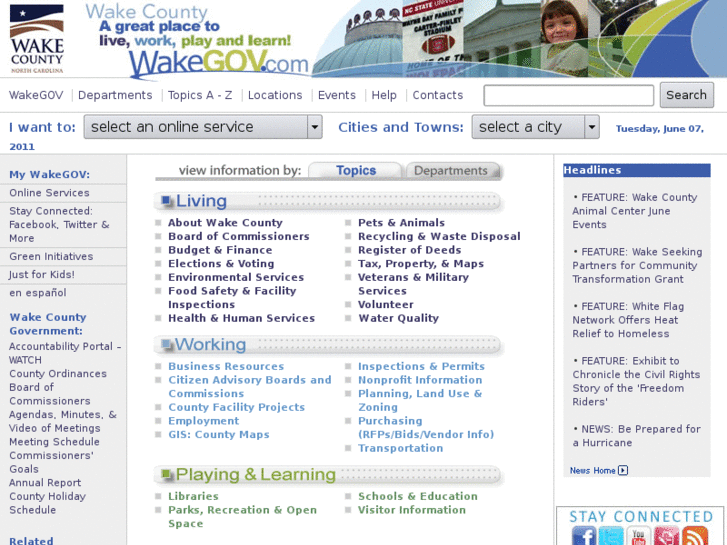Open Departments in the top navigation
The height and width of the screenshot is (545, 727).
(x=115, y=95)
